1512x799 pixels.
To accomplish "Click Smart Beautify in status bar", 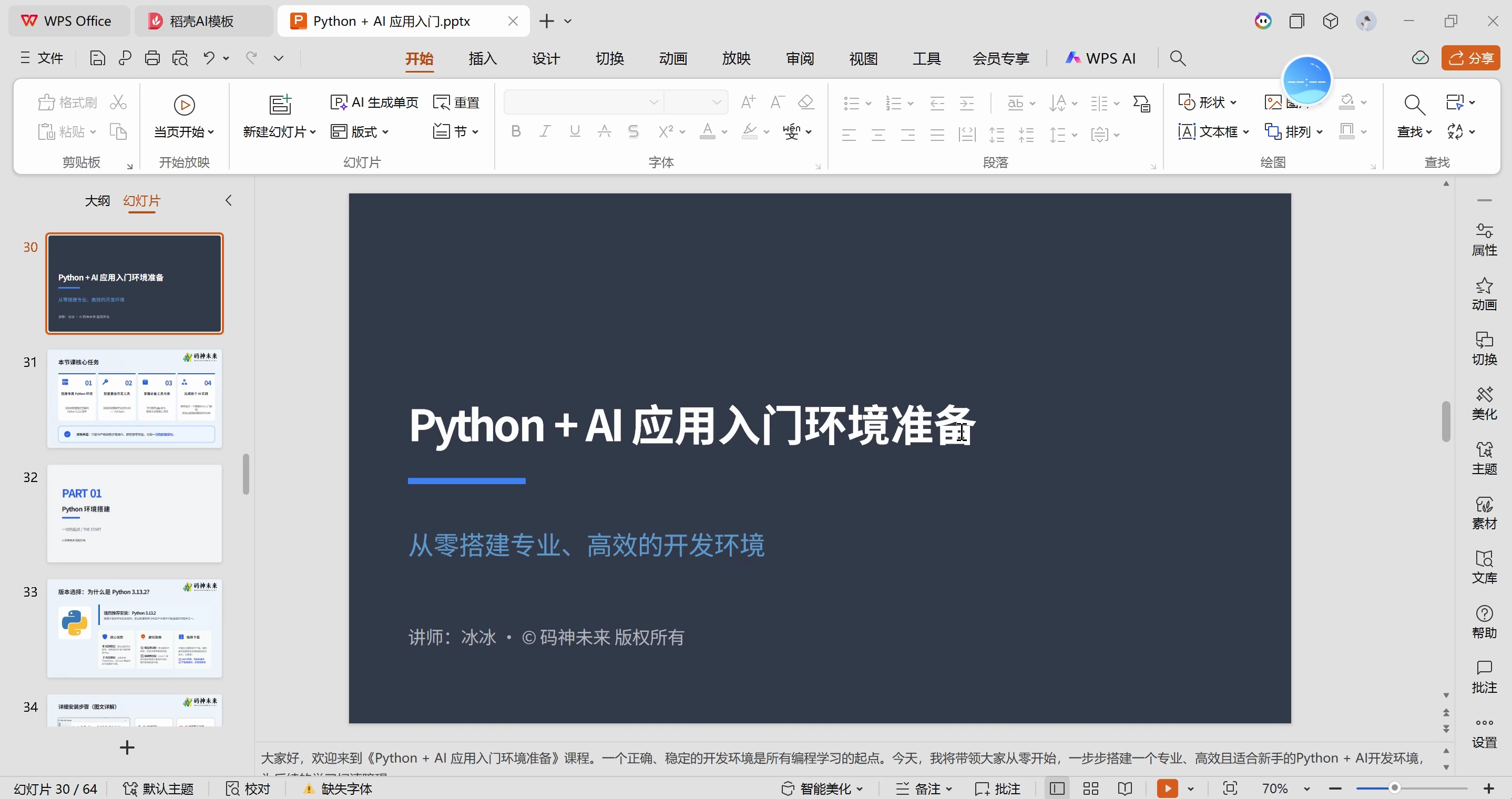I will [822, 788].
